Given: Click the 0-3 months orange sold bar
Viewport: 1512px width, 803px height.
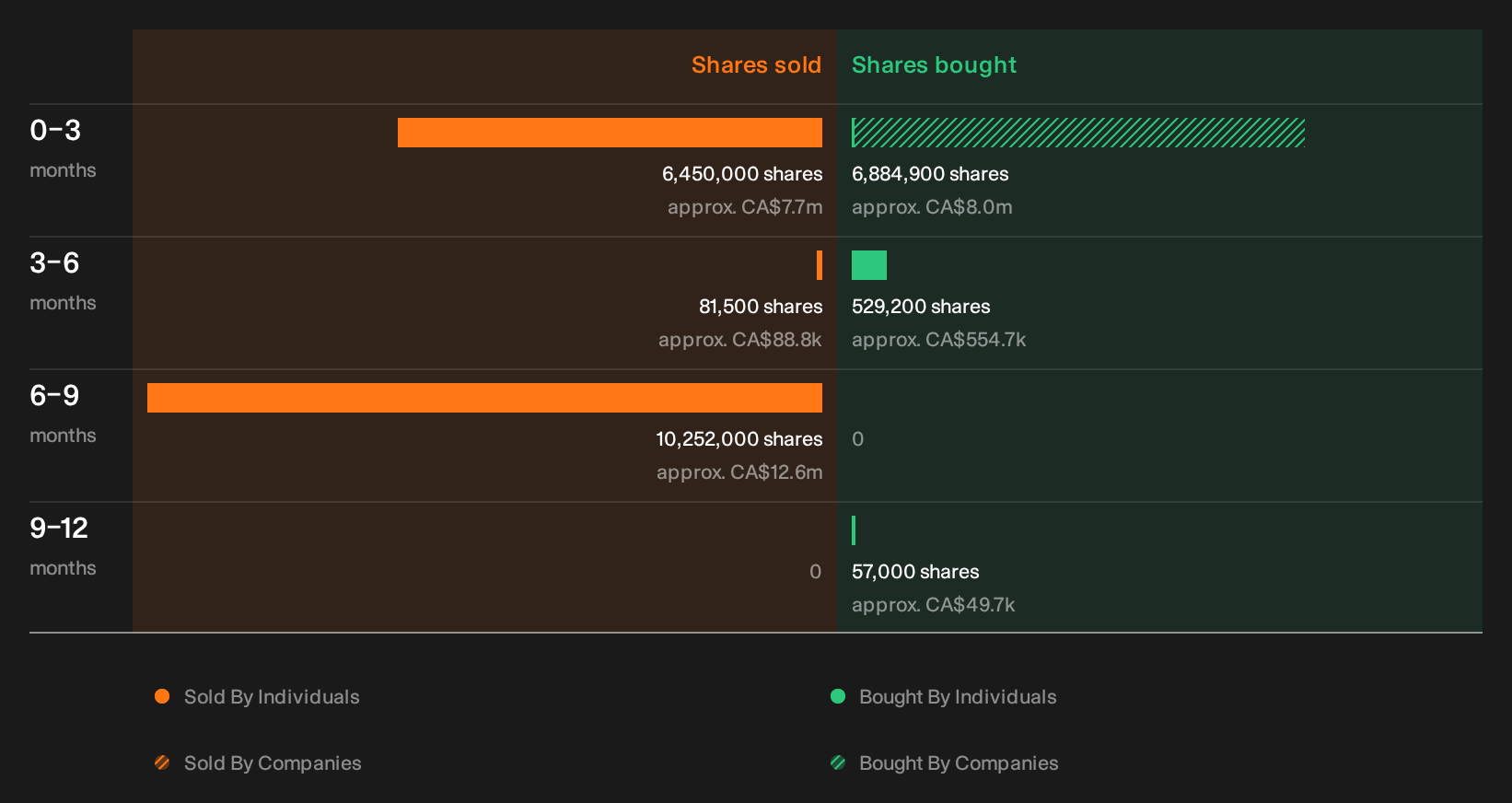Looking at the screenshot, I should pos(610,133).
